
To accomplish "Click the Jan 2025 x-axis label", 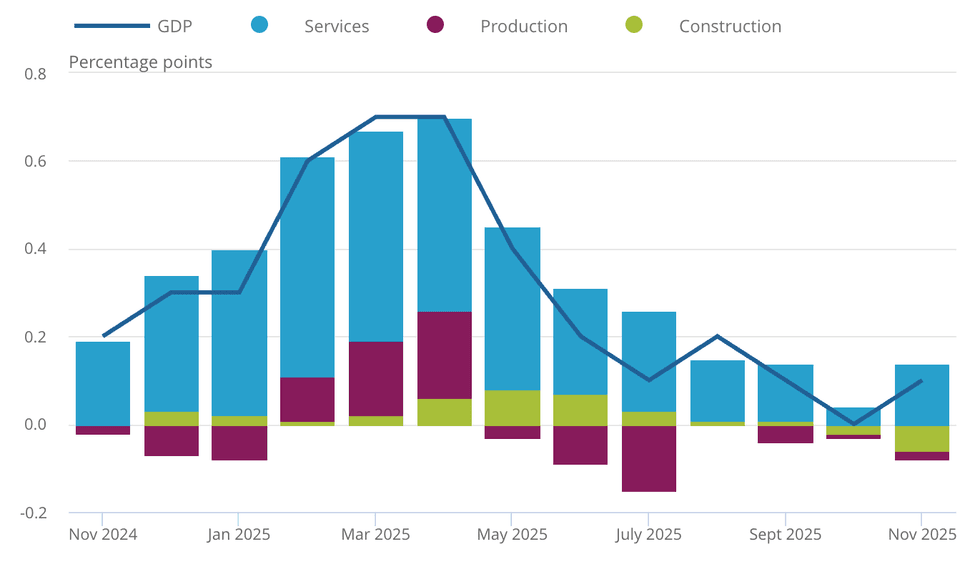I will pyautogui.click(x=238, y=534).
